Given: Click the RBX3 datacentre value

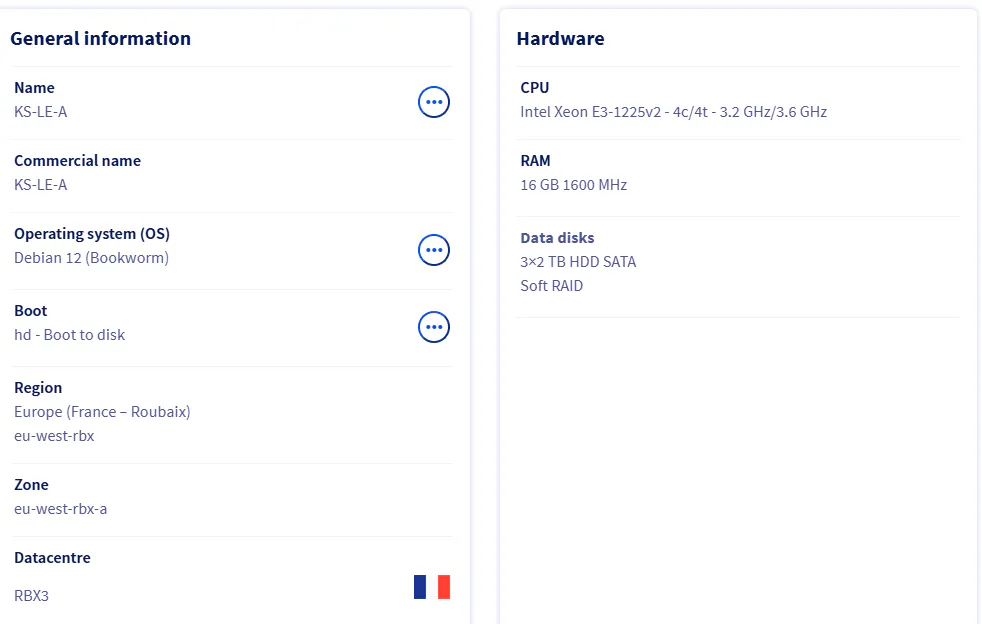Looking at the screenshot, I should pos(31,596).
